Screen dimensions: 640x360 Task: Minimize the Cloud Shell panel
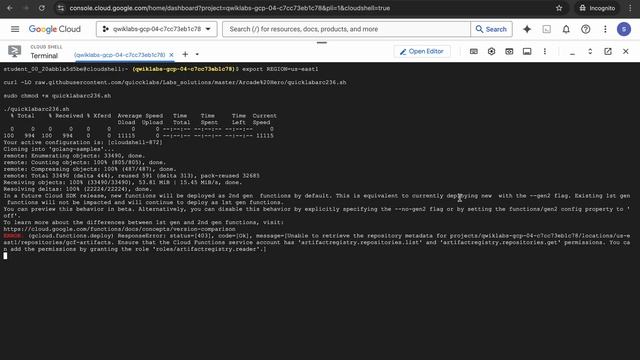tap(572, 52)
